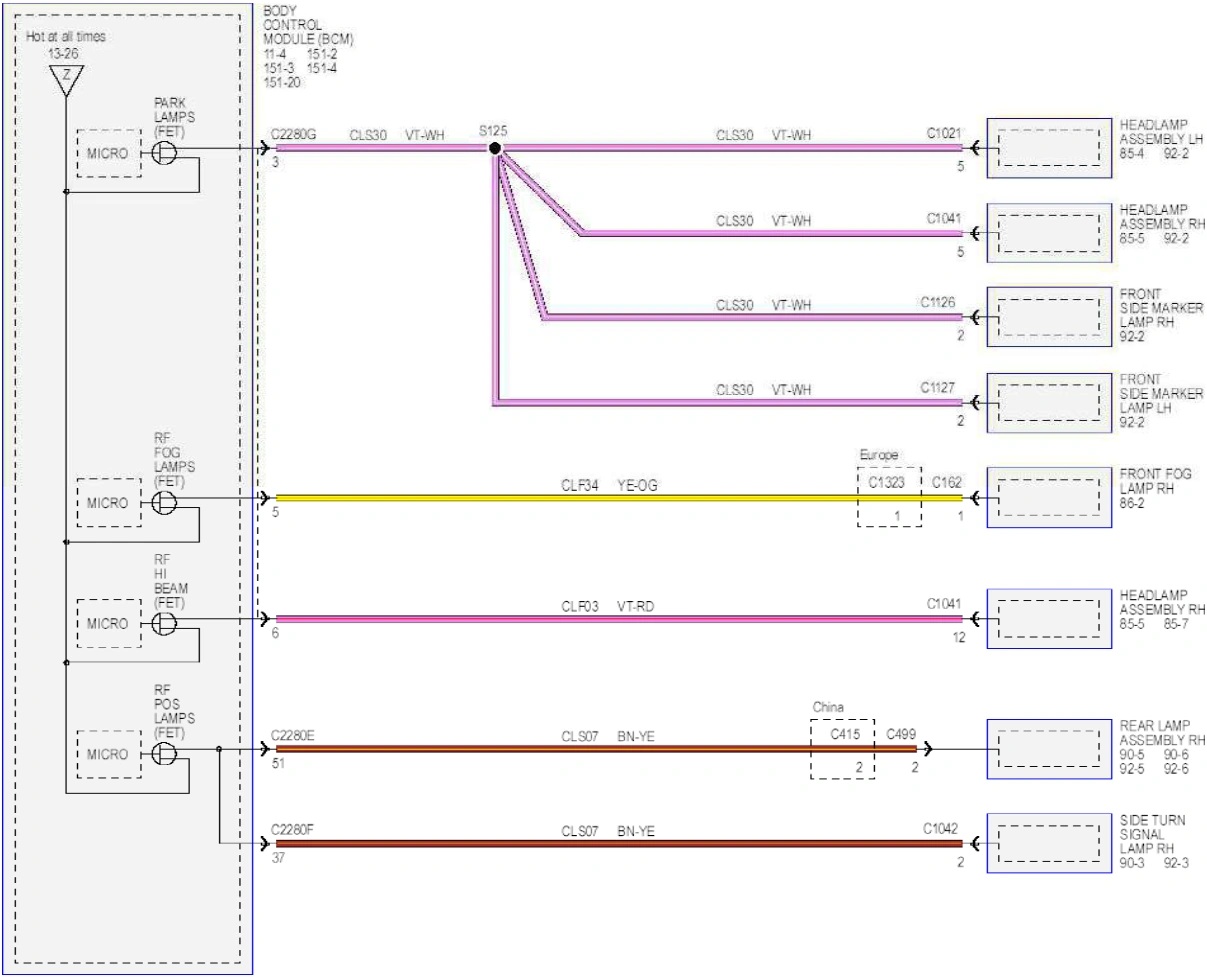Click connector label C1021

[944, 133]
